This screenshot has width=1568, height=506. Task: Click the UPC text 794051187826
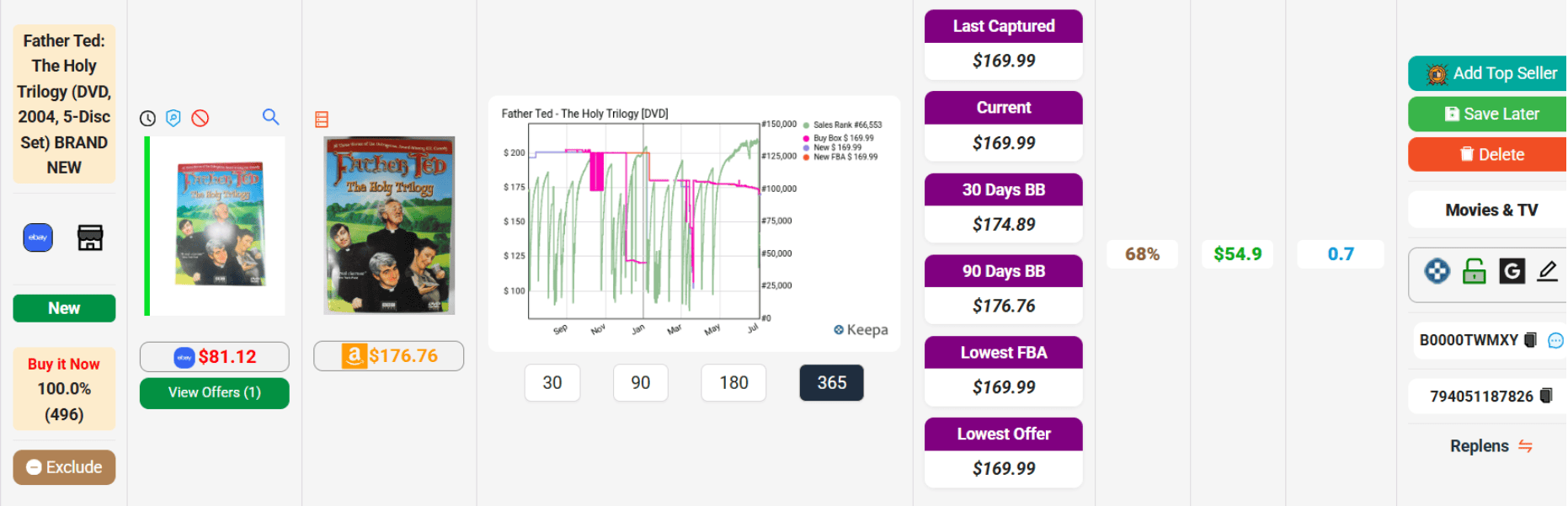coord(1481,397)
